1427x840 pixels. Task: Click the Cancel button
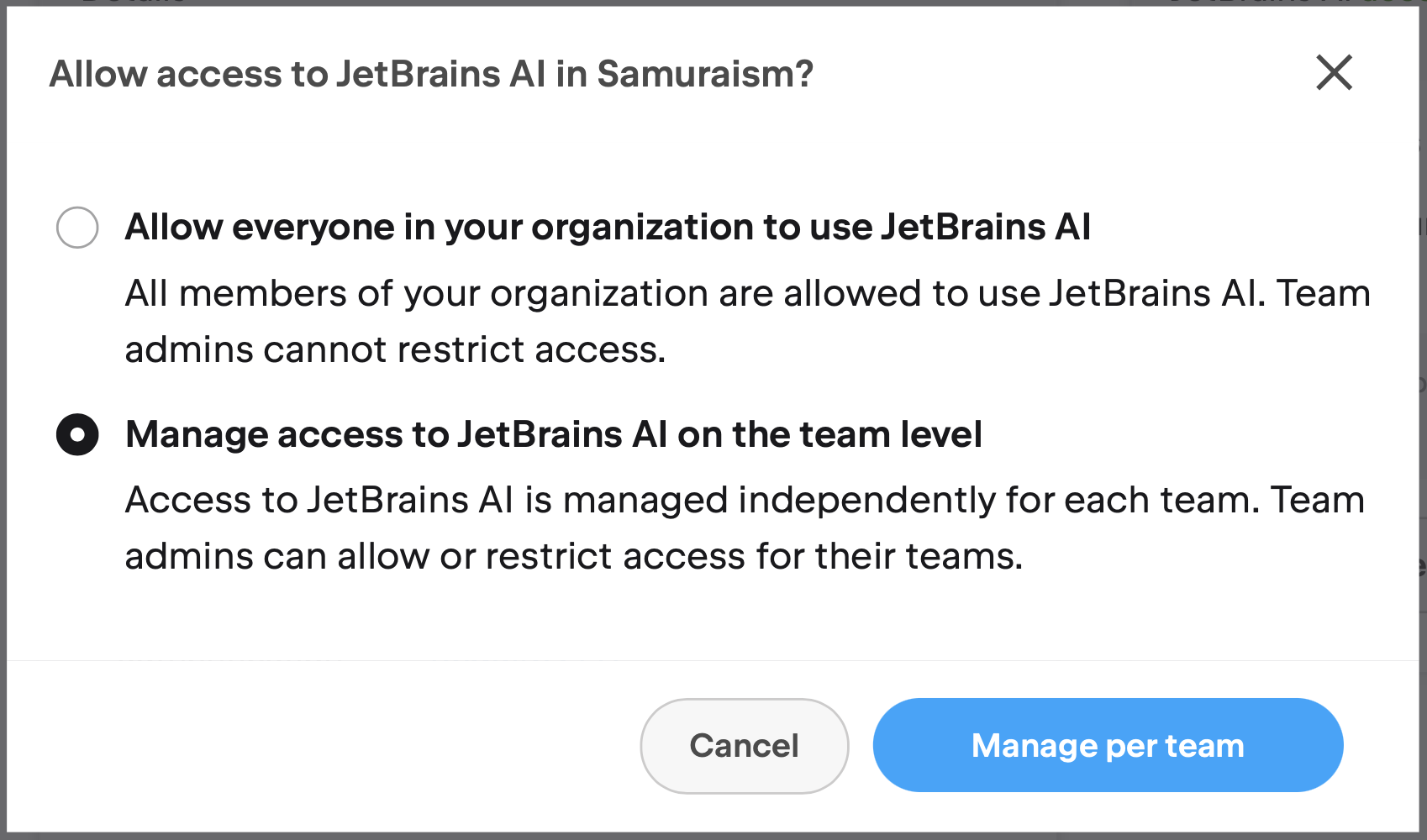pos(744,746)
